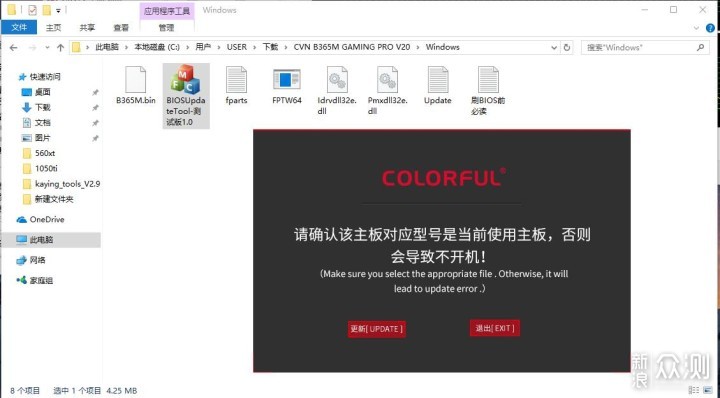Open the address bar history dropdown
Viewport: 720px width, 398px height.
(x=554, y=47)
